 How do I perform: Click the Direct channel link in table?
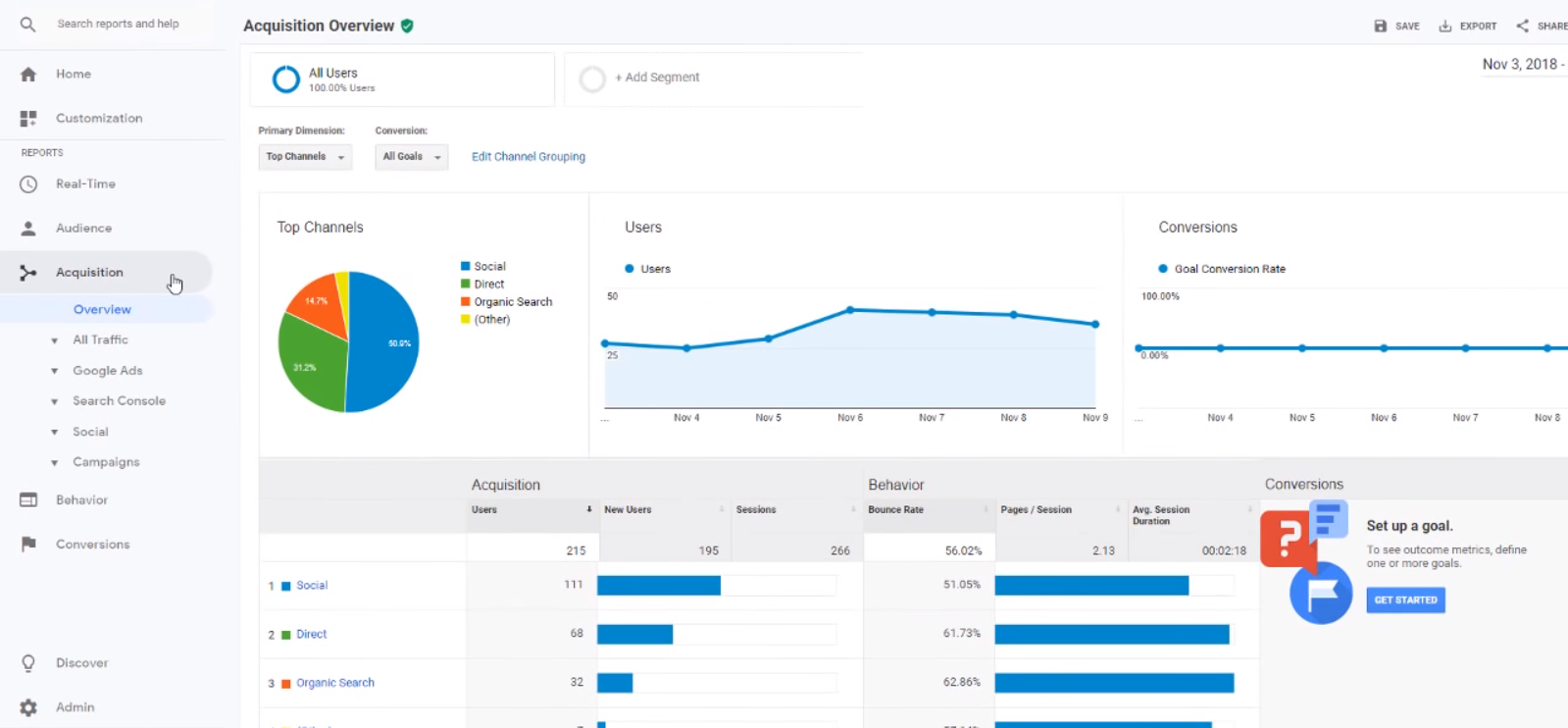pos(312,635)
